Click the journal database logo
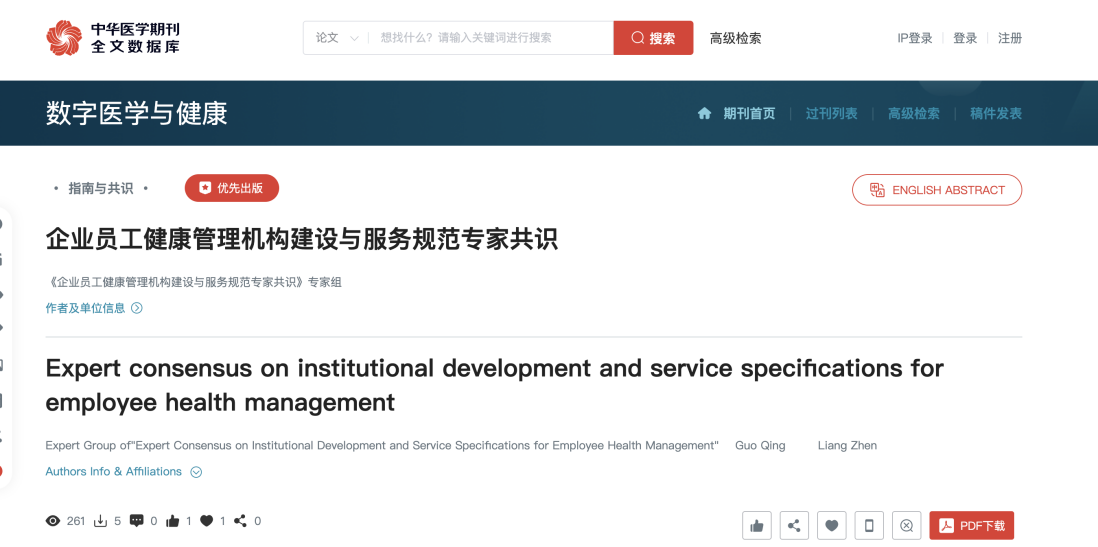1098x547 pixels. pyautogui.click(x=113, y=38)
